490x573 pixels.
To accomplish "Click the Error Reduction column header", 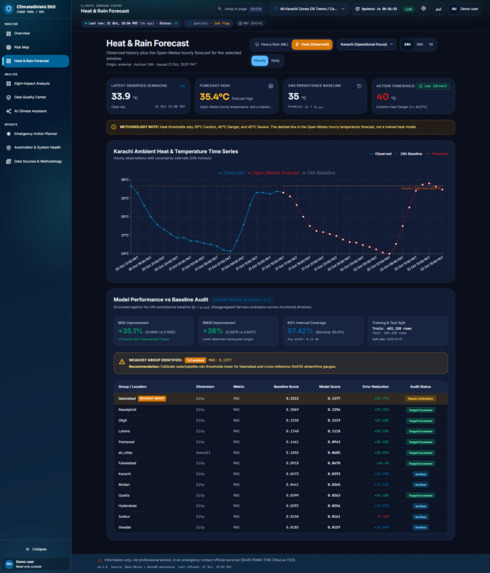I will (x=375, y=387).
